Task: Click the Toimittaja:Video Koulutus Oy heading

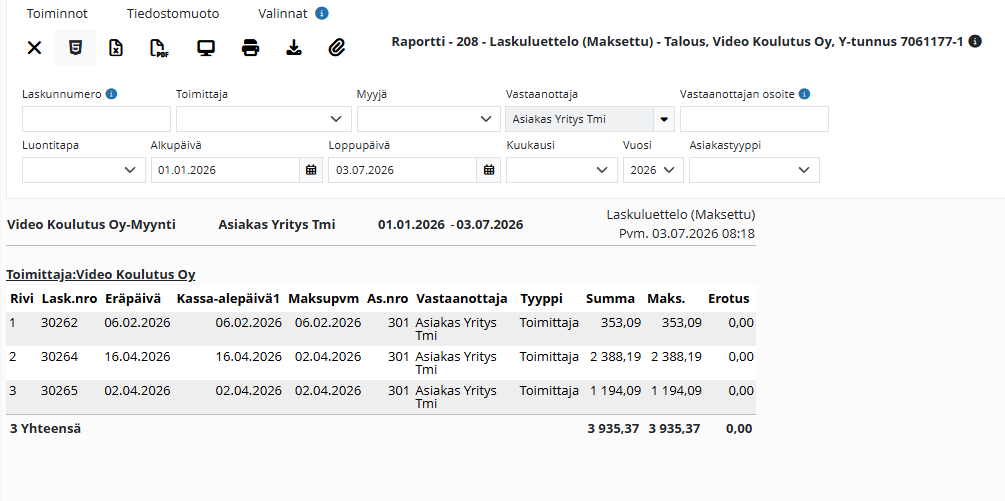Action: point(101,275)
